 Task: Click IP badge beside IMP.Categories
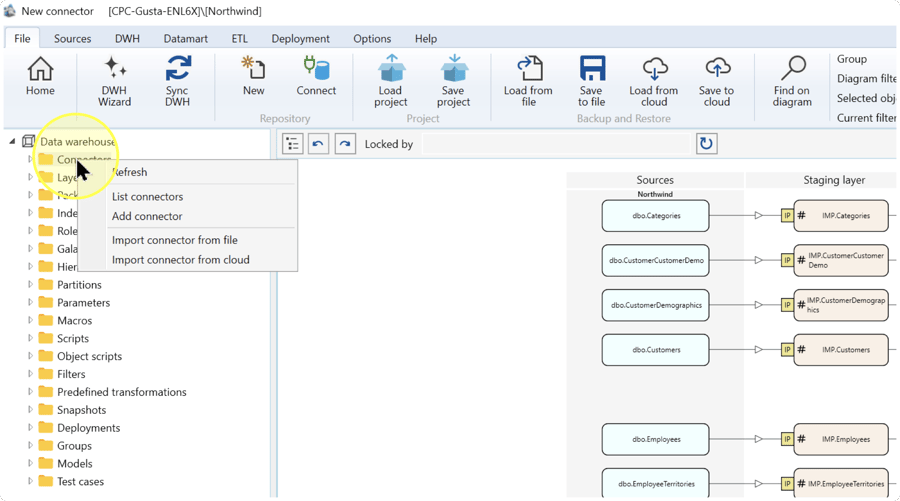point(787,216)
